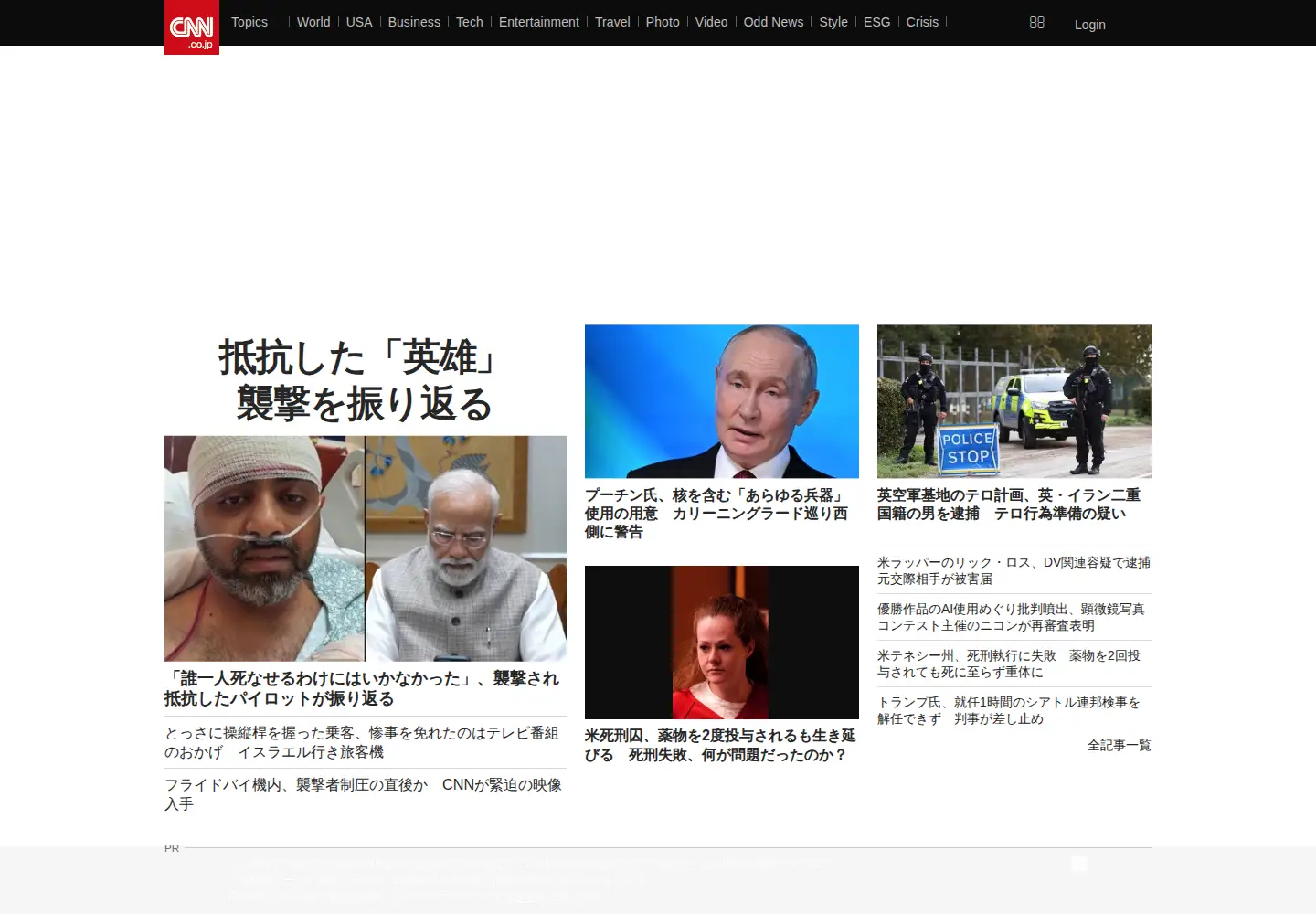Open story 米テネシー州、死刑執行に失敗
The height and width of the screenshot is (914, 1316).
pyautogui.click(x=1009, y=664)
